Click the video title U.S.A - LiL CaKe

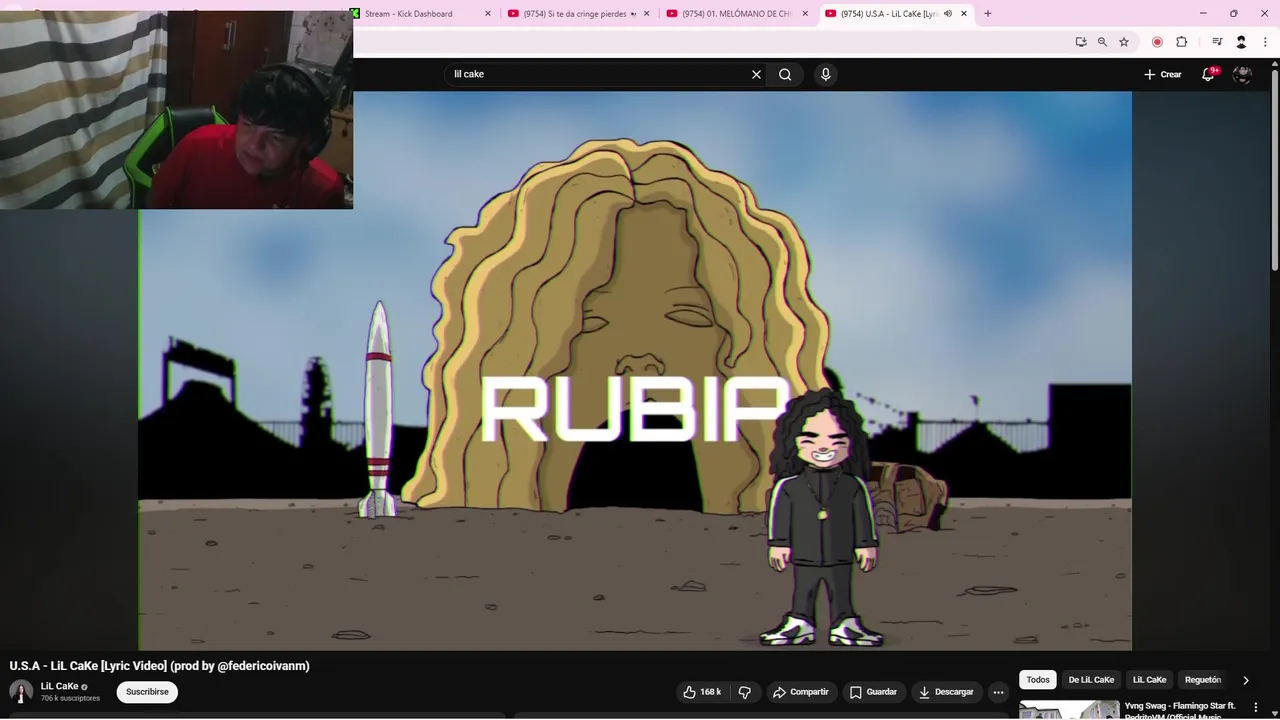160,666
